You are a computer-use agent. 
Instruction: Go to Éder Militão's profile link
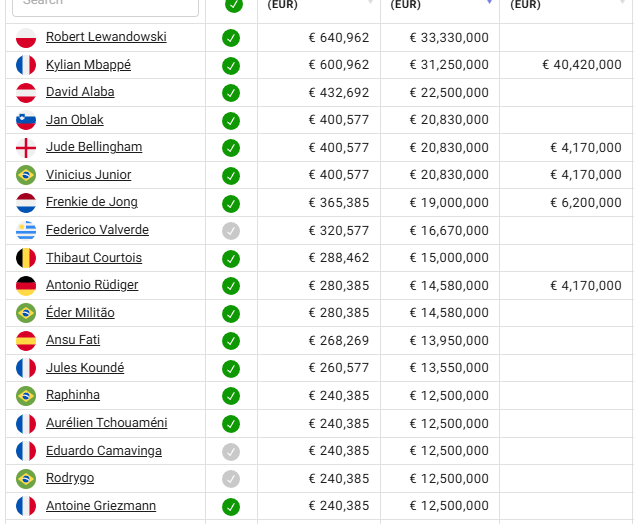(x=80, y=313)
